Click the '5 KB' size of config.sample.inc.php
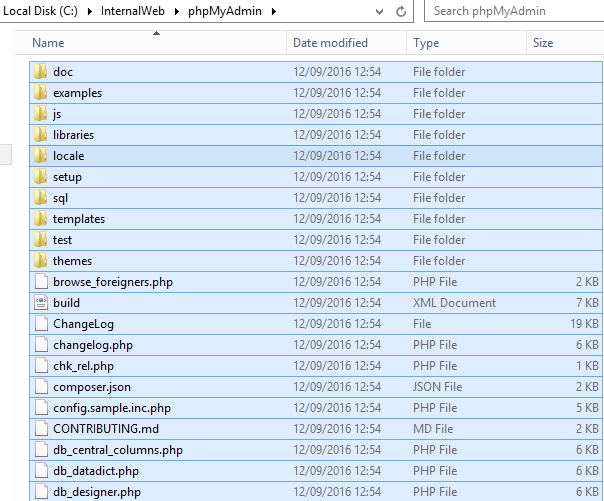604x501 pixels. (587, 407)
